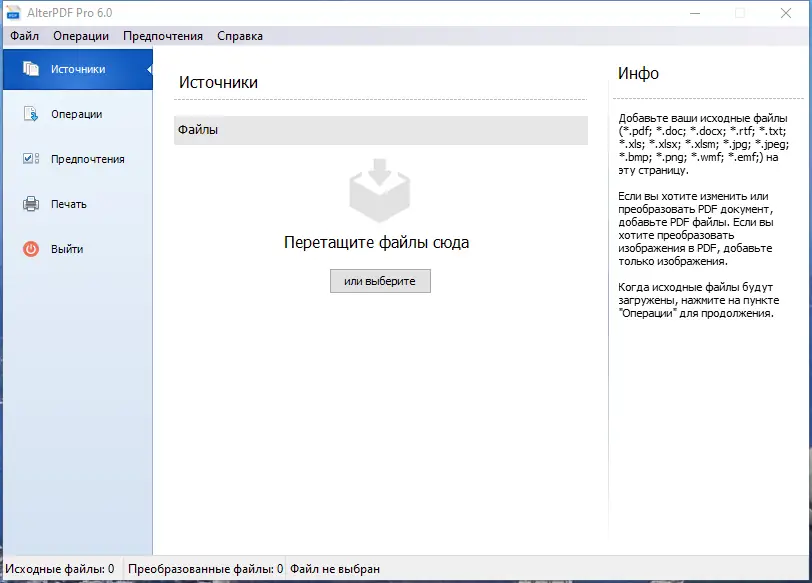Click the Печать printer icon
The height and width of the screenshot is (583, 812).
pyautogui.click(x=29, y=204)
